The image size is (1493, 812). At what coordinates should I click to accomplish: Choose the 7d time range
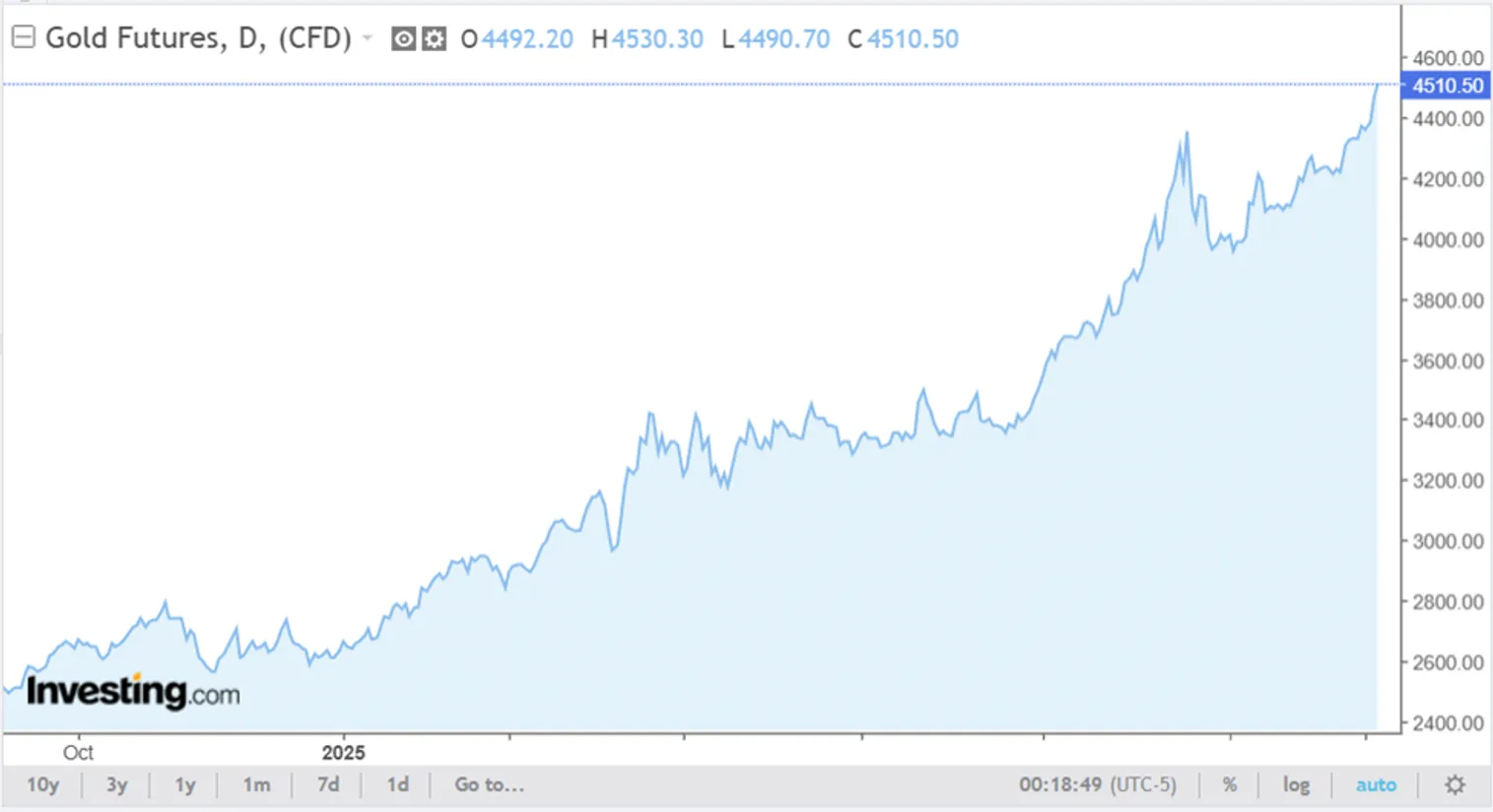328,784
